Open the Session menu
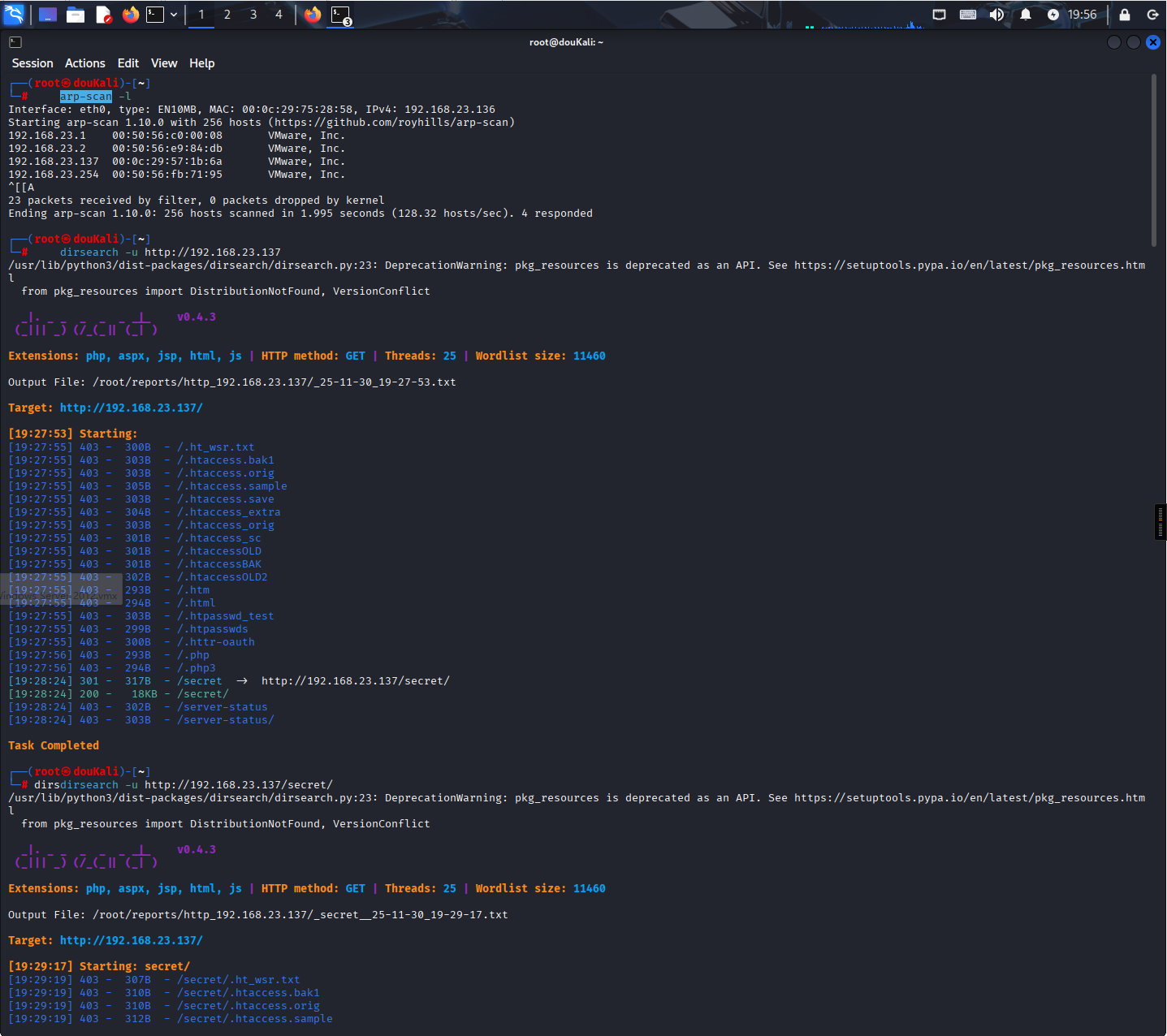The height and width of the screenshot is (1036, 1167). tap(32, 63)
